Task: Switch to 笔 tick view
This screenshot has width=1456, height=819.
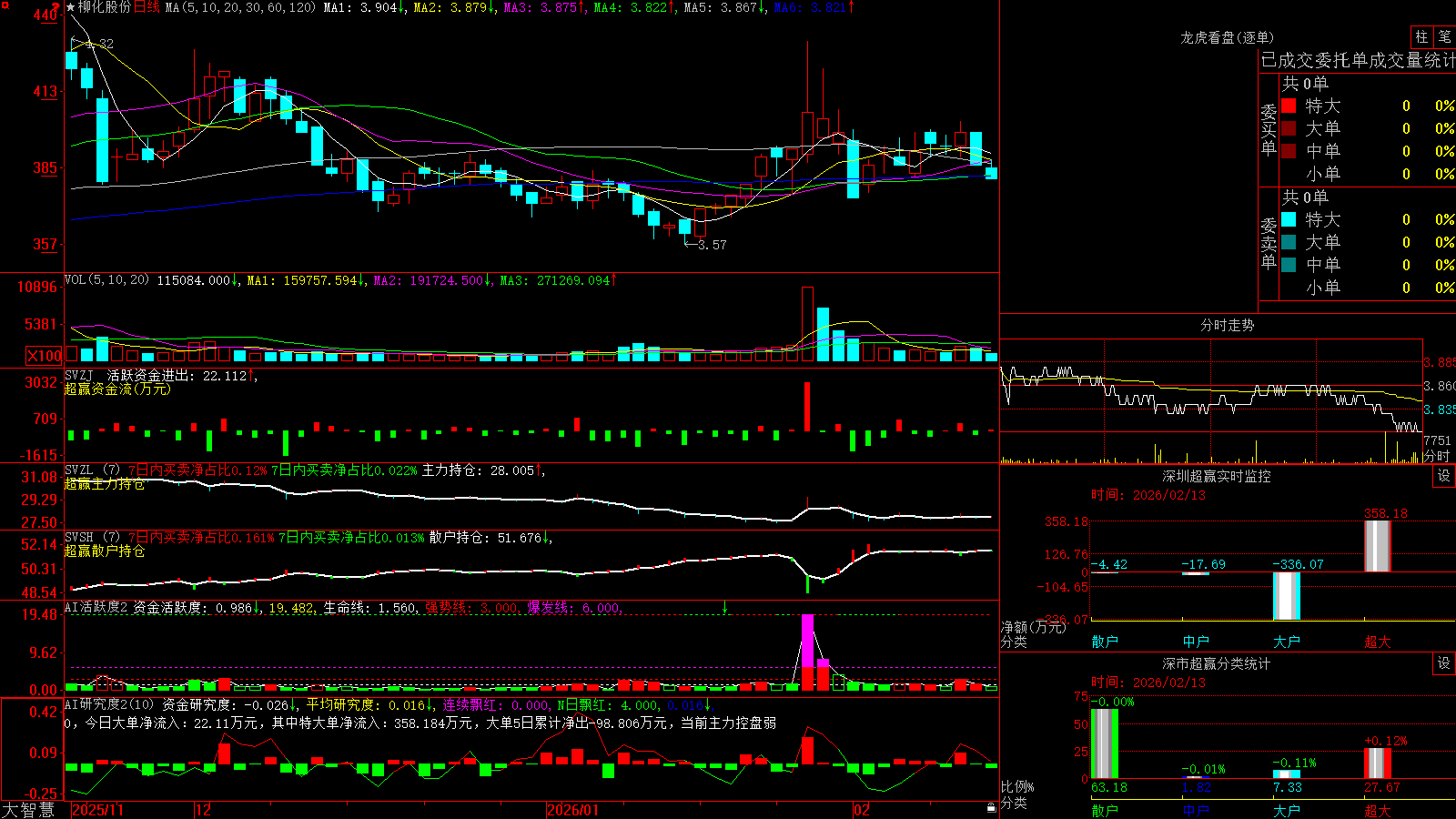Action: coord(1444,37)
